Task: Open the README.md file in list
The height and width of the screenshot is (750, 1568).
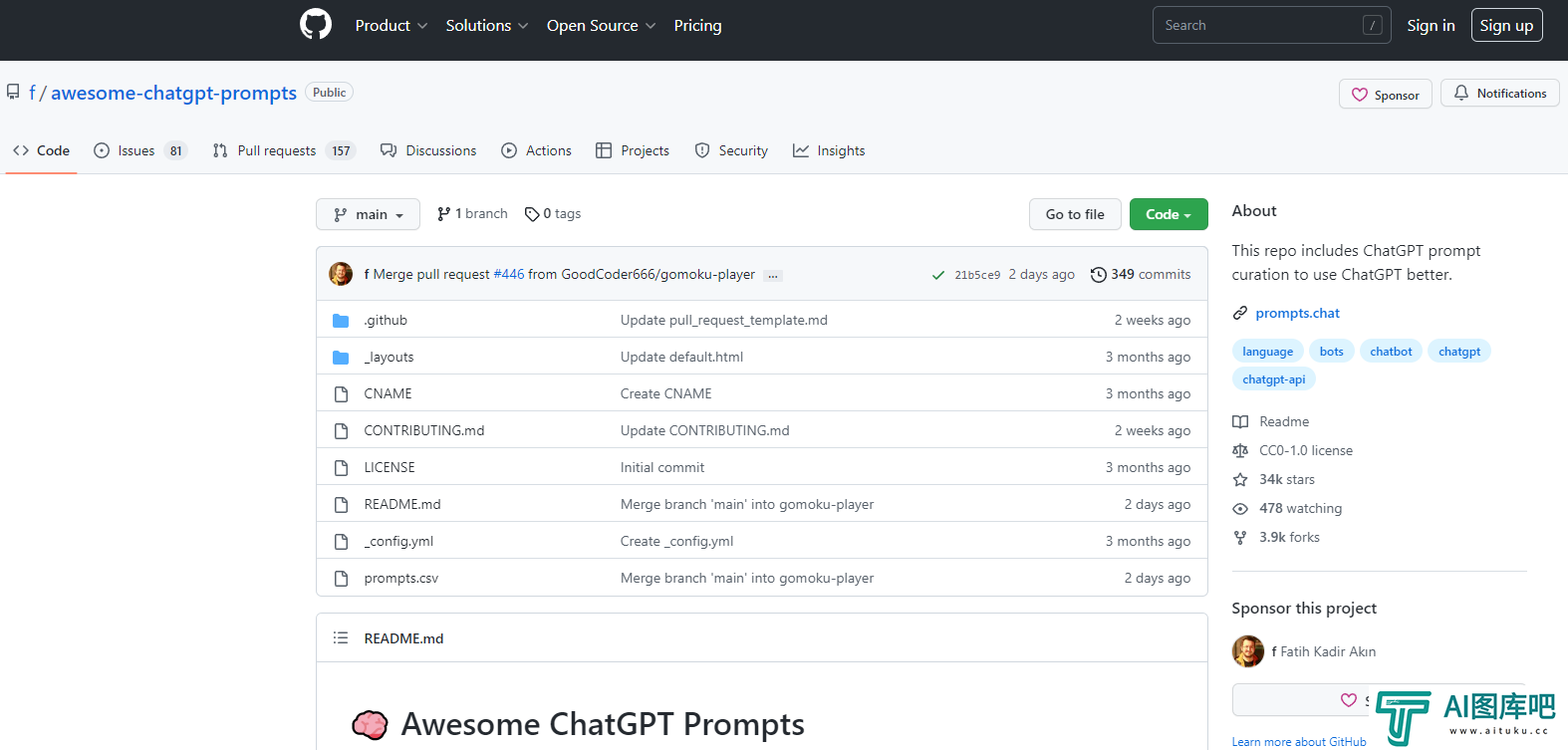Action: pyautogui.click(x=402, y=505)
